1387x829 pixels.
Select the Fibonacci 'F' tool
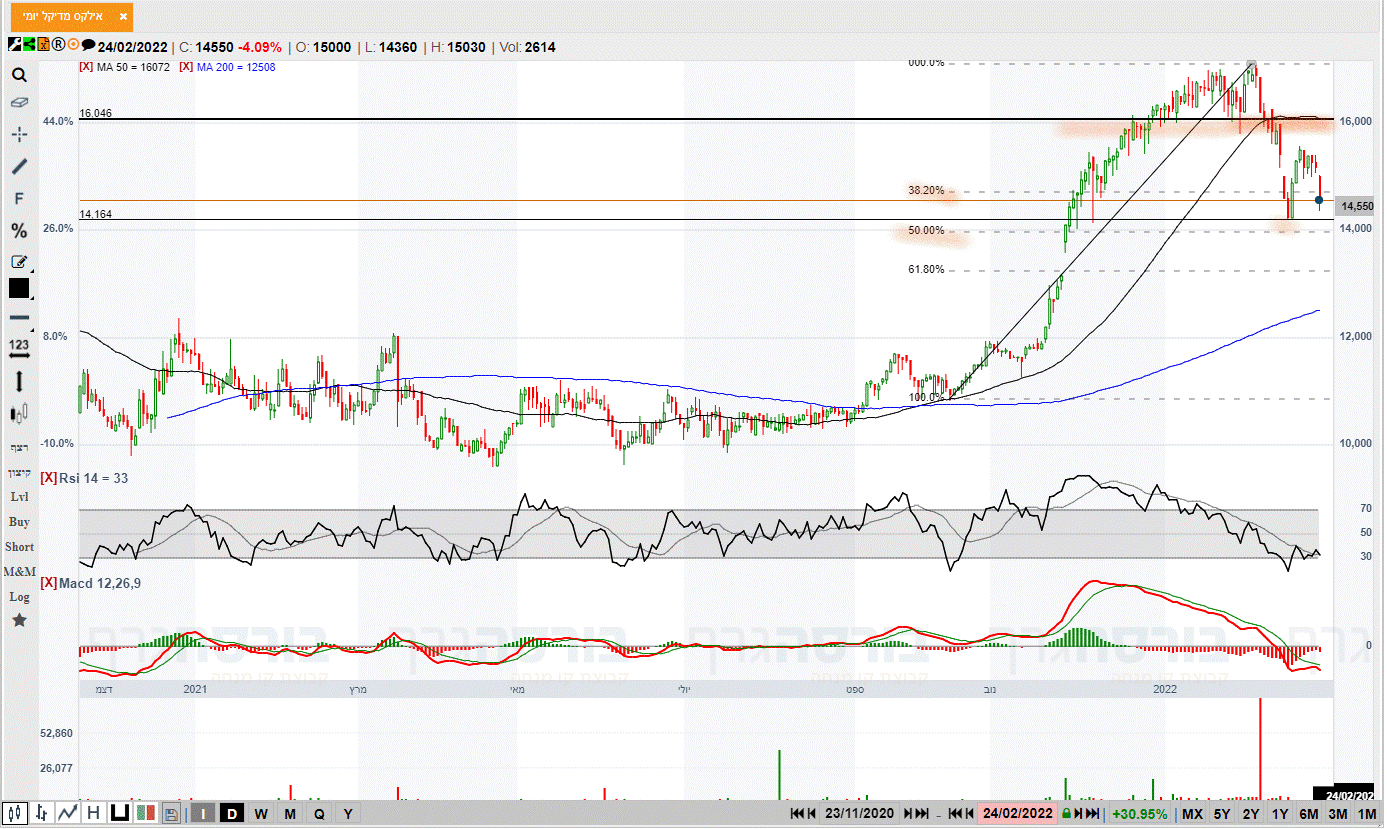point(19,199)
